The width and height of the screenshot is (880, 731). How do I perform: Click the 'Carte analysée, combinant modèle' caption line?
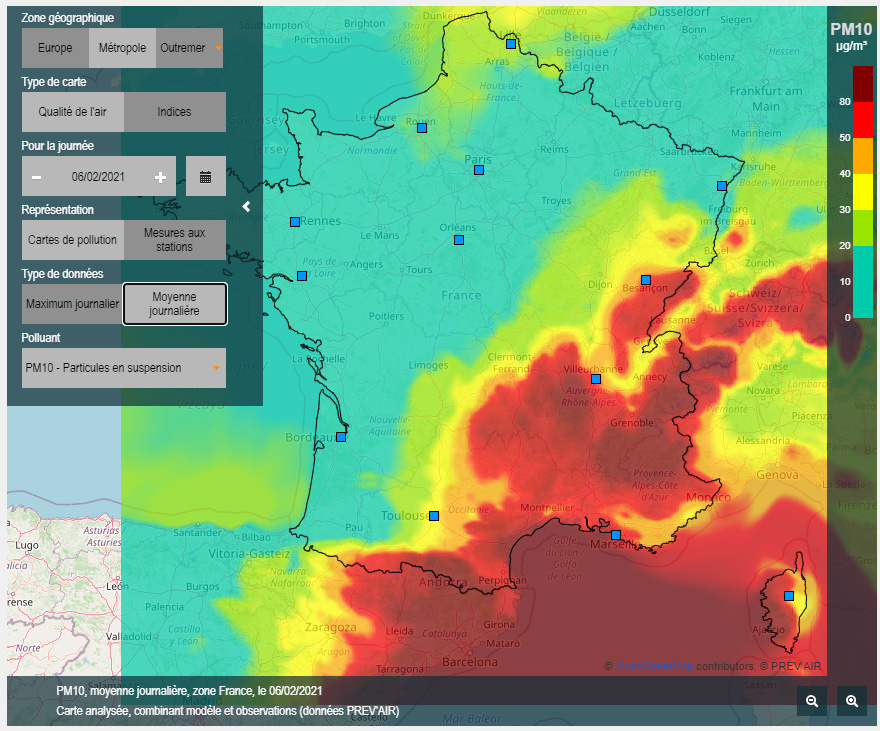227,711
